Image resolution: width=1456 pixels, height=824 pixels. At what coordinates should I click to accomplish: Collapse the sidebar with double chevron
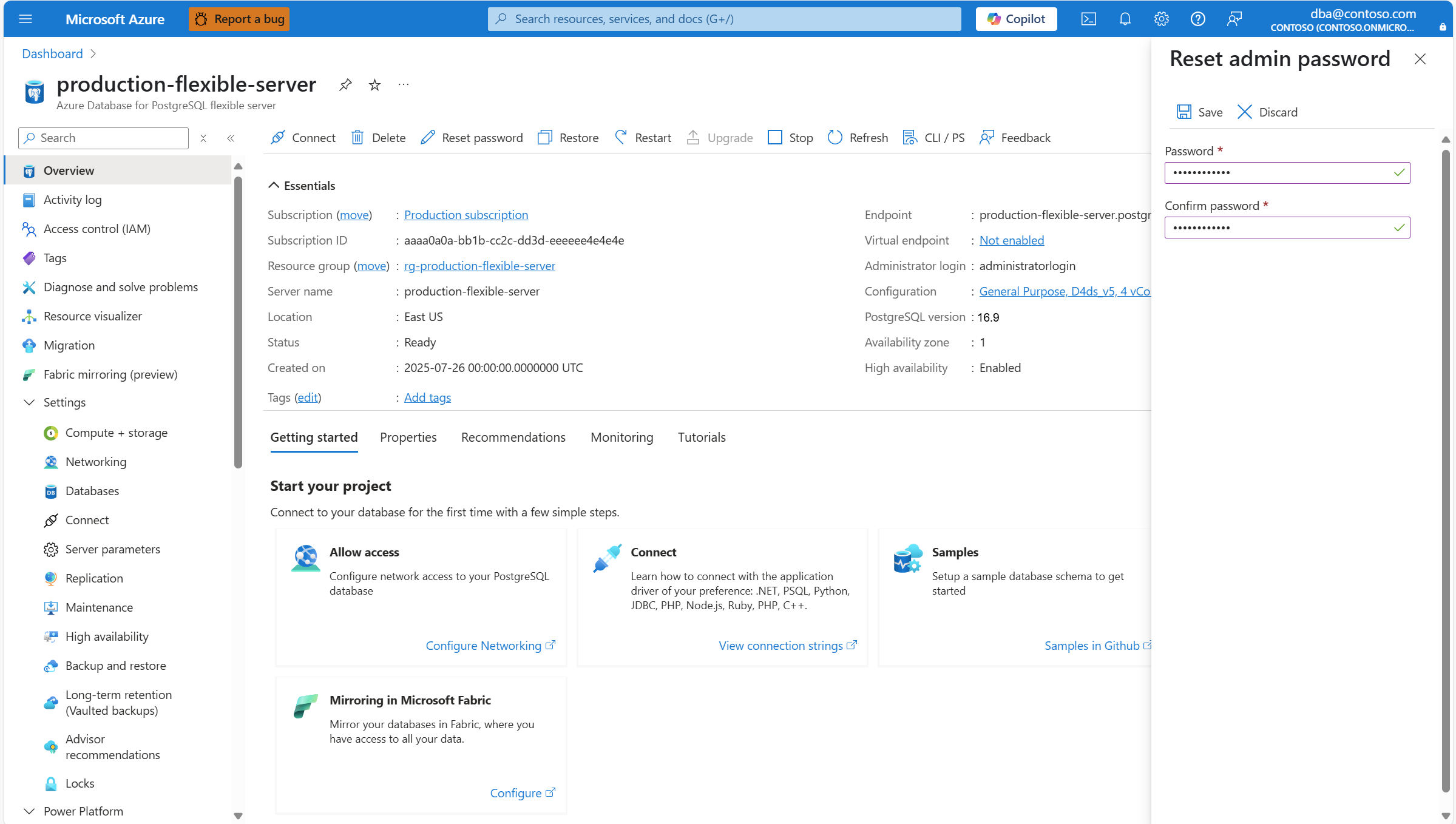tap(231, 138)
